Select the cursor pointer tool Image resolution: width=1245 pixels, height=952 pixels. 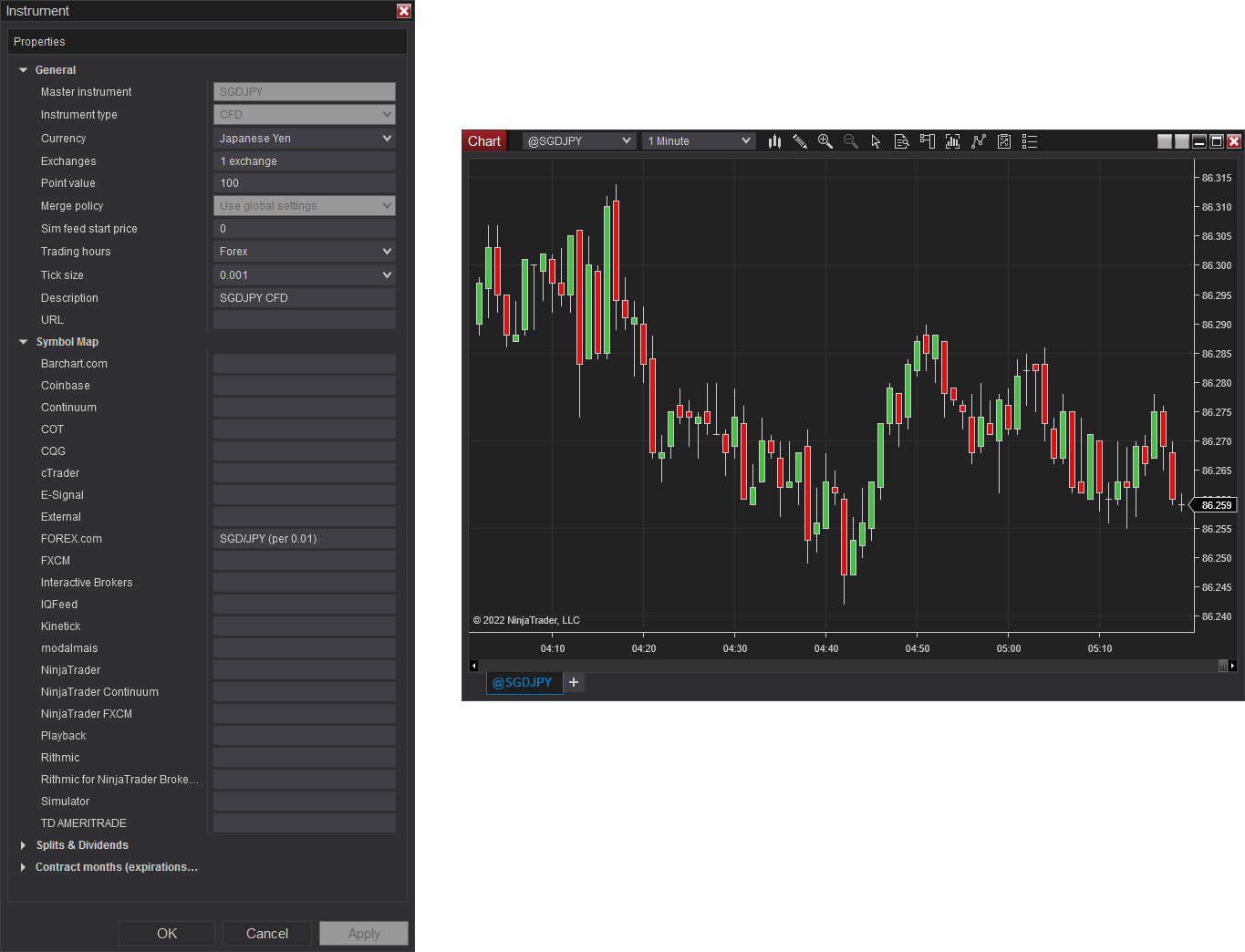click(x=876, y=141)
